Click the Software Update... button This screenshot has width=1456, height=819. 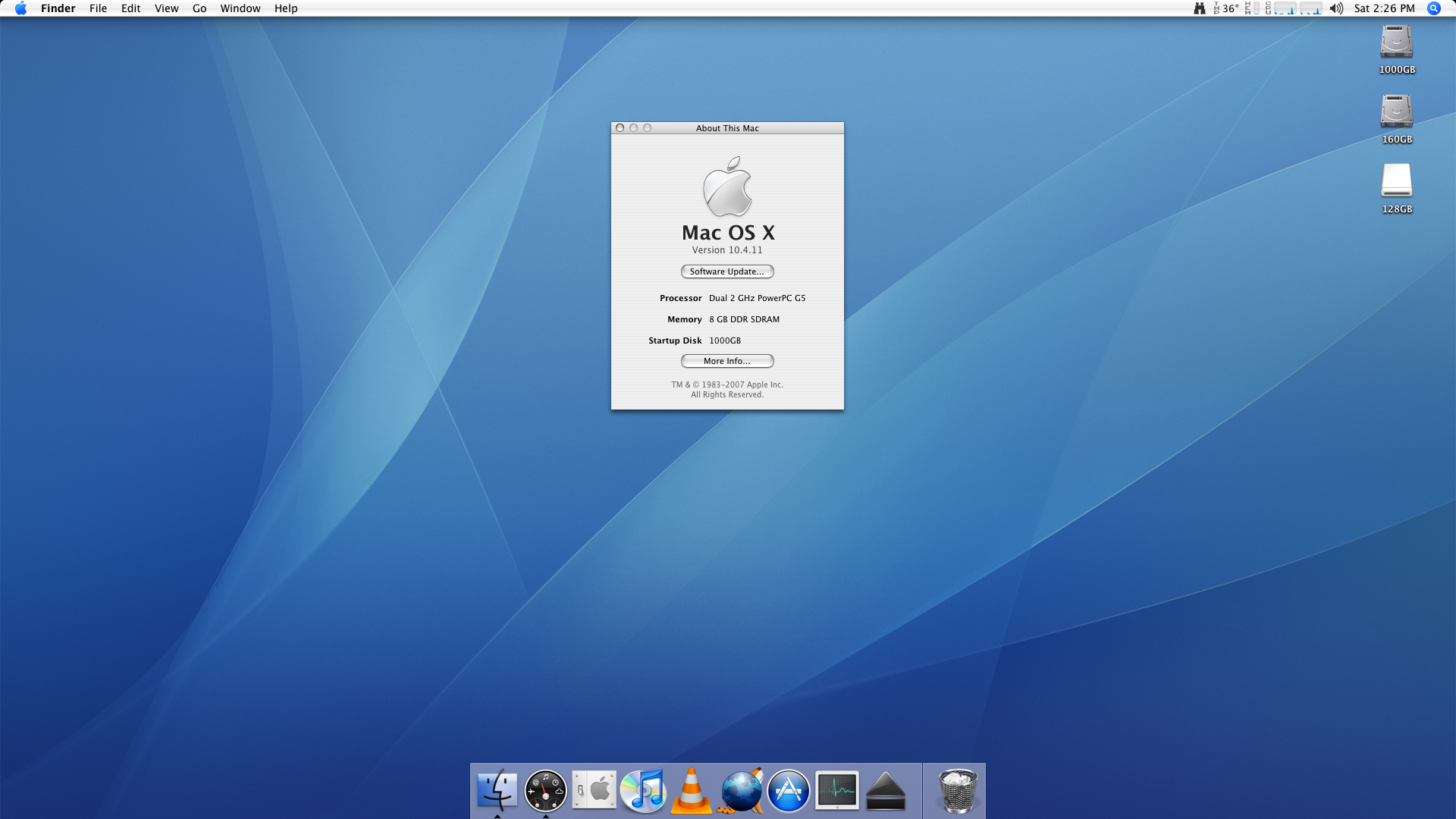tap(727, 271)
